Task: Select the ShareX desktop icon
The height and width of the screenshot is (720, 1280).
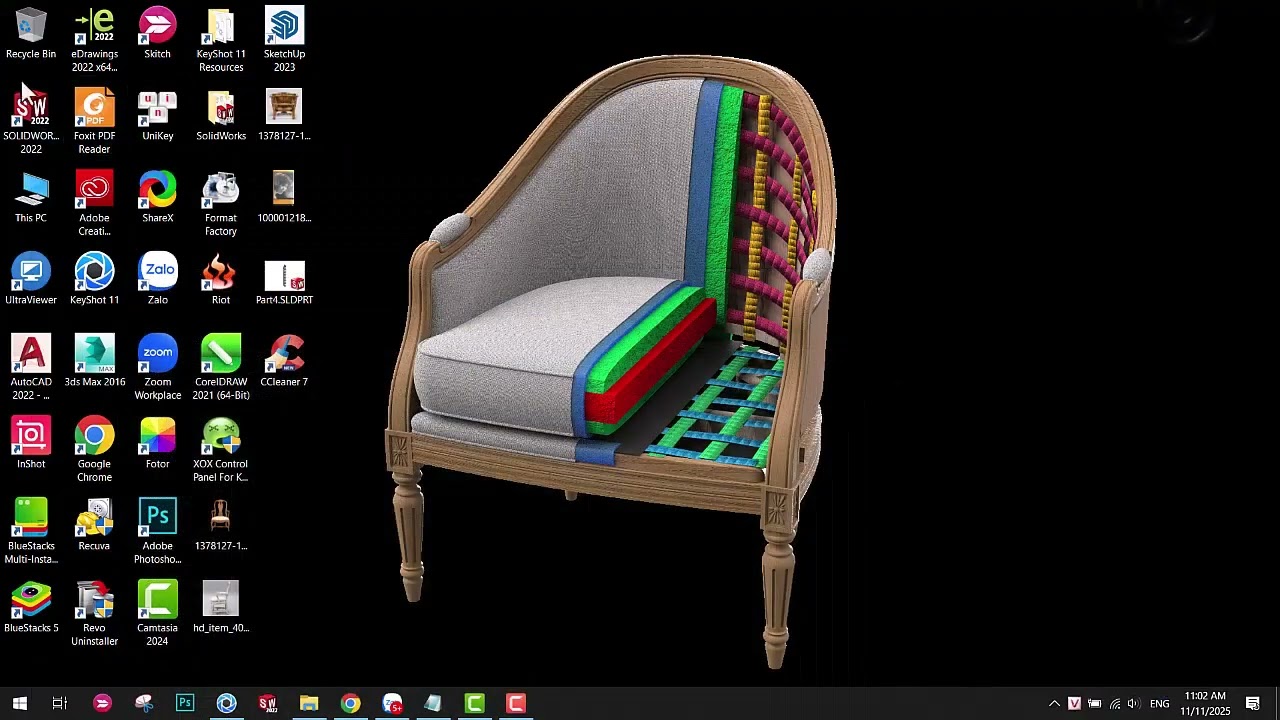Action: (157, 198)
